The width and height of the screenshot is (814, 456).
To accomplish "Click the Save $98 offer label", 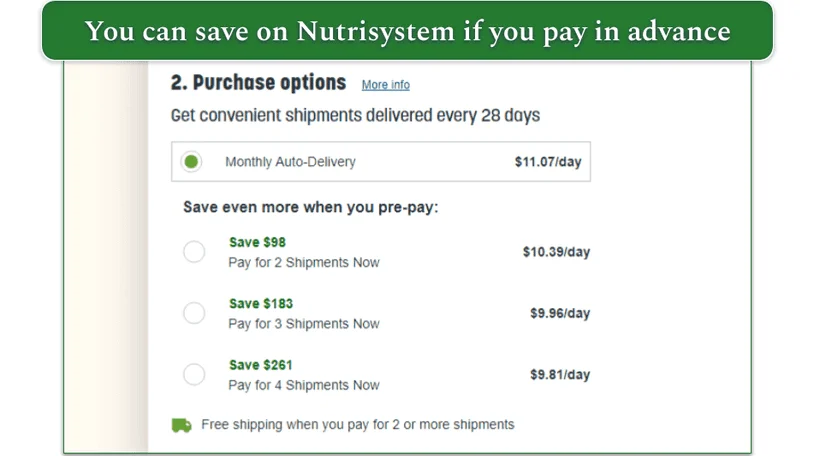I will point(257,242).
